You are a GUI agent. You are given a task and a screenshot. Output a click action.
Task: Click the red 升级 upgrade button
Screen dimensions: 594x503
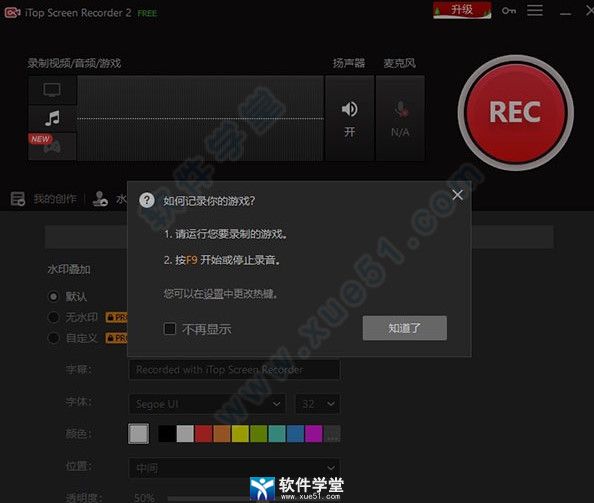pyautogui.click(x=462, y=10)
